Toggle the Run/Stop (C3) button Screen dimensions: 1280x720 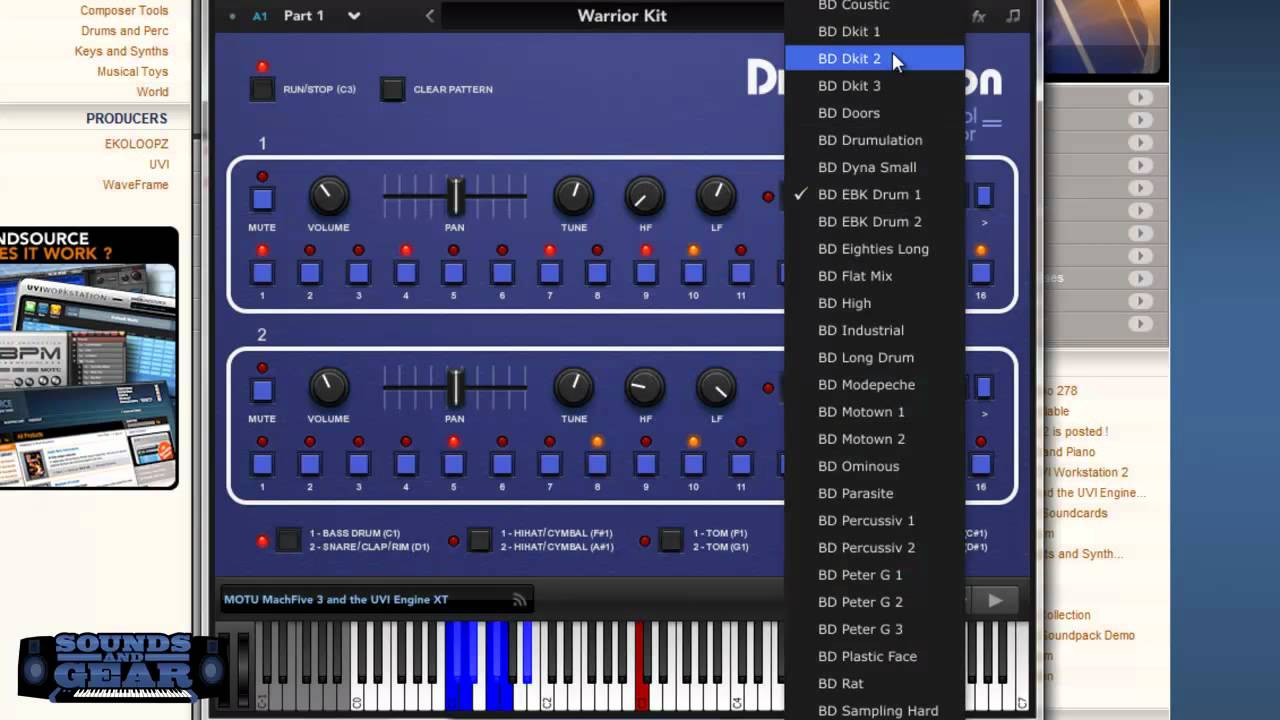[262, 89]
